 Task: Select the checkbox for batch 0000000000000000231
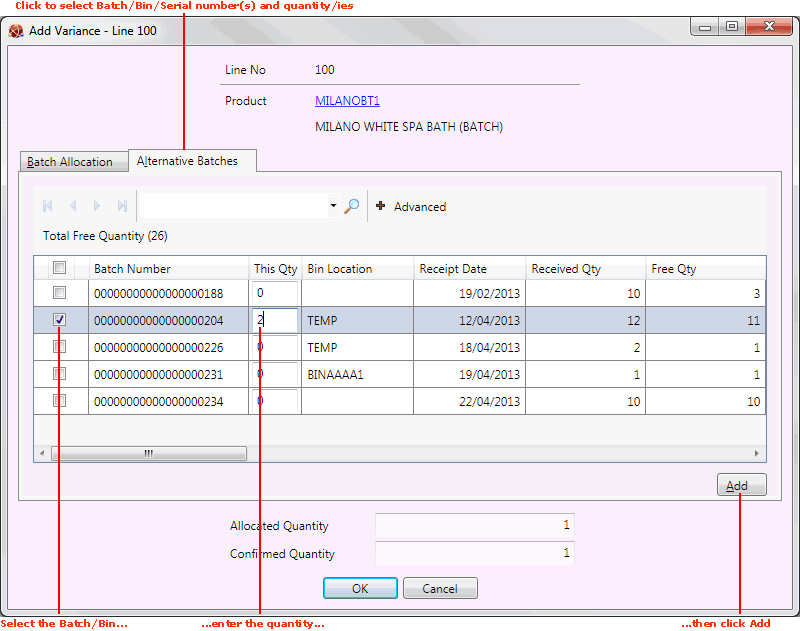click(59, 373)
